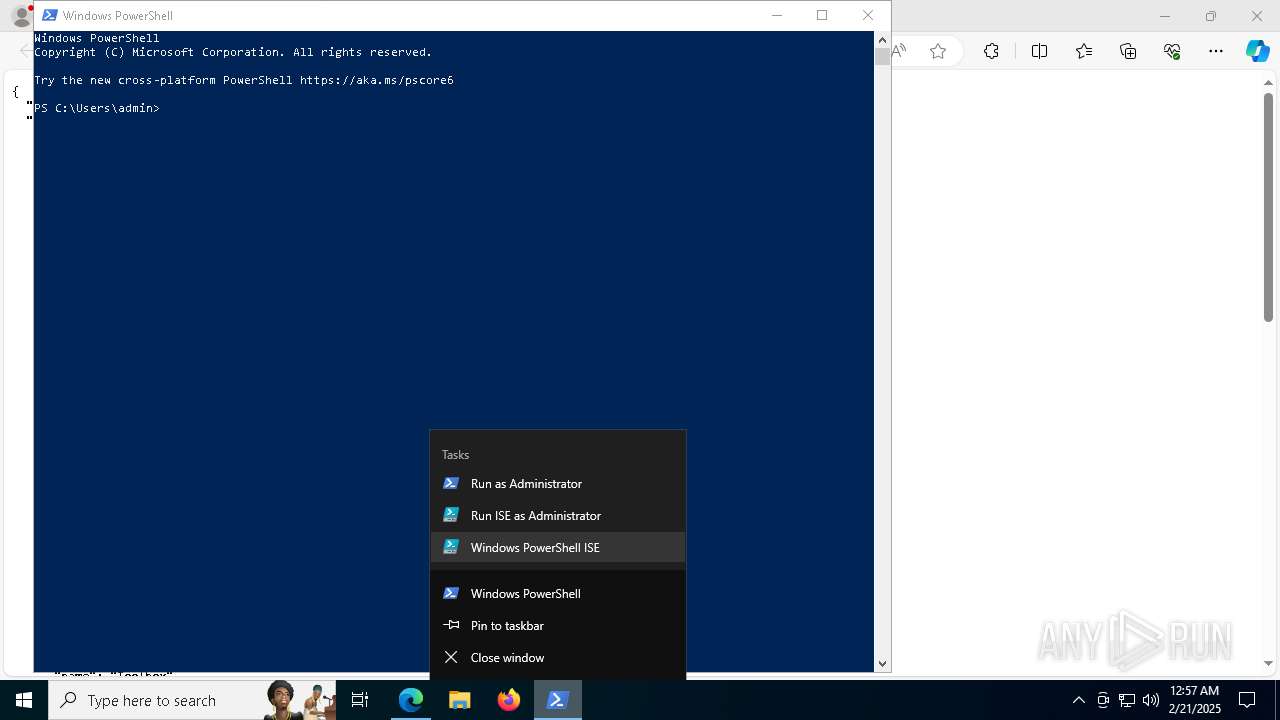Toggle Edge split screen view

1039,51
